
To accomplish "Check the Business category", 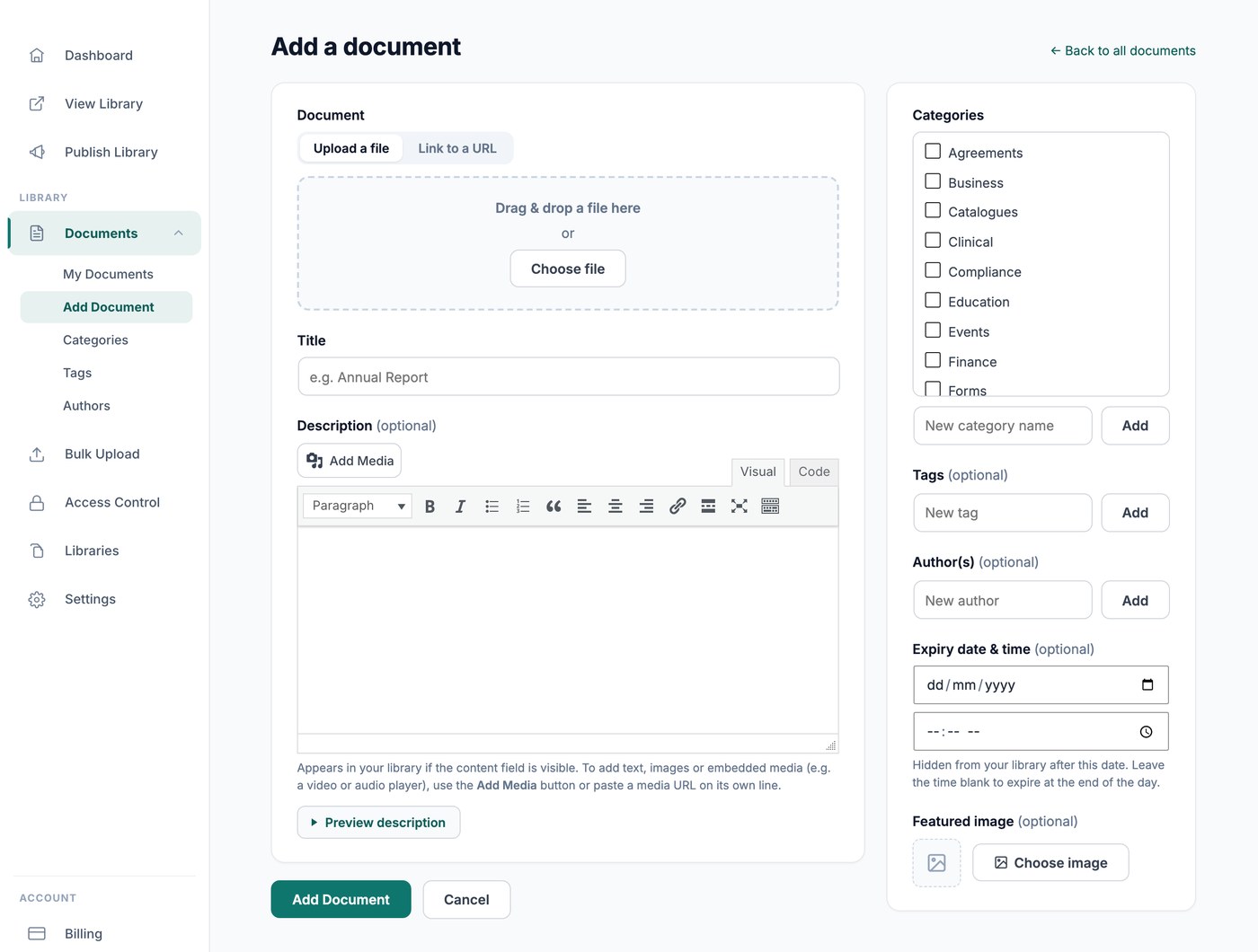I will 933,181.
